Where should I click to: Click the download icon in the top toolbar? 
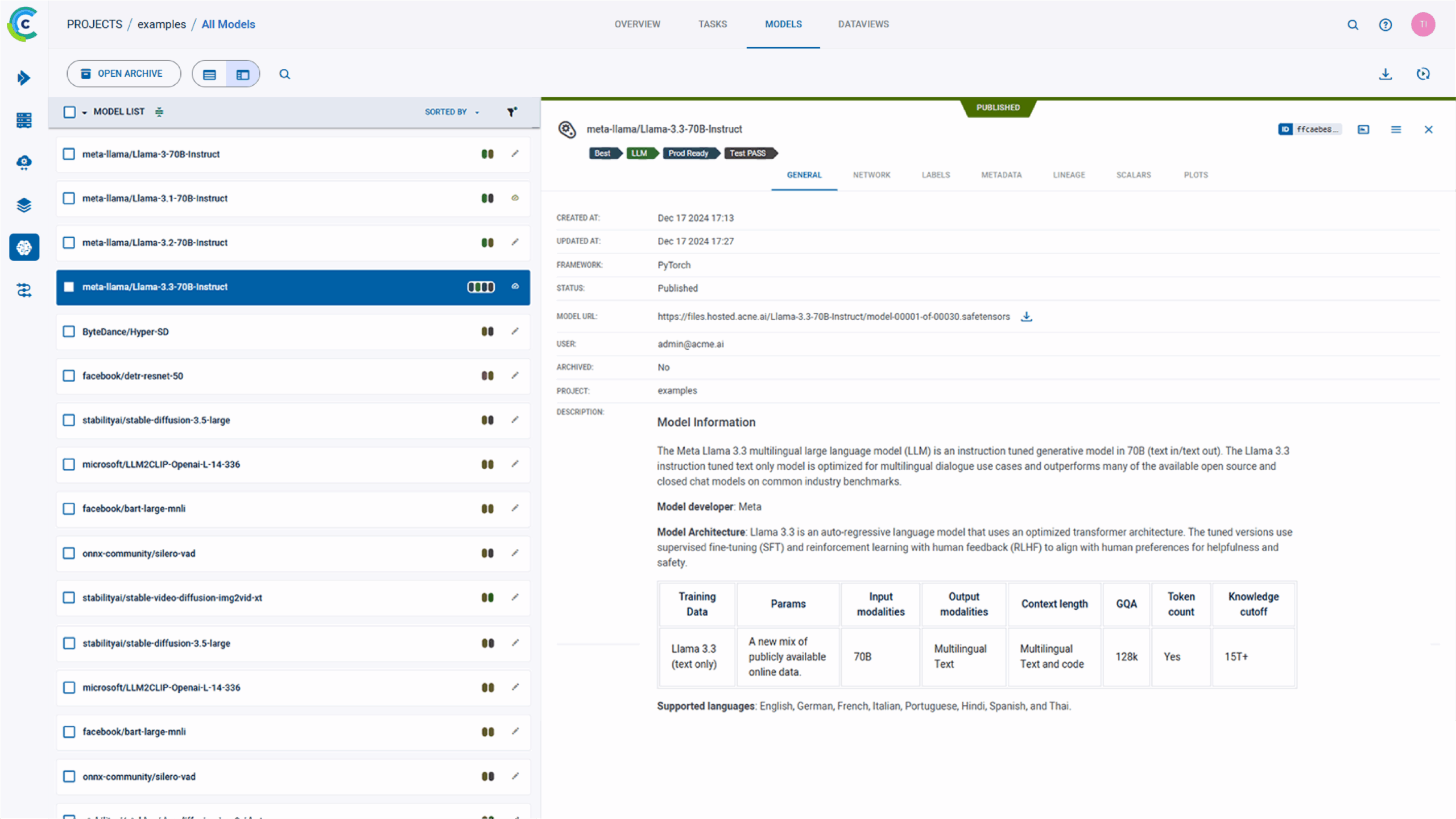click(x=1385, y=74)
